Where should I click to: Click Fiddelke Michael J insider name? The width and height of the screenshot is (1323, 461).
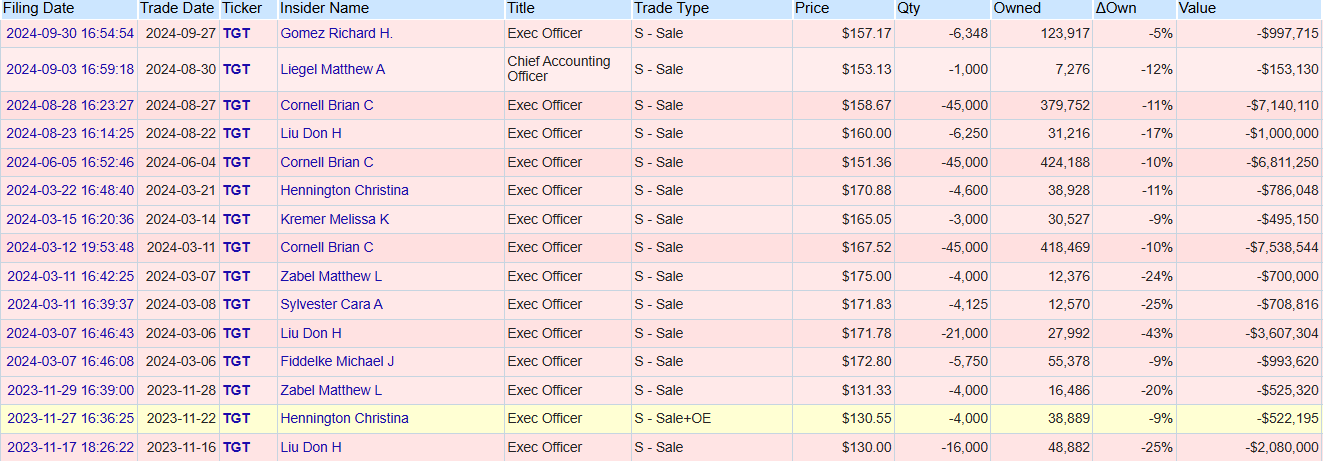click(337, 361)
